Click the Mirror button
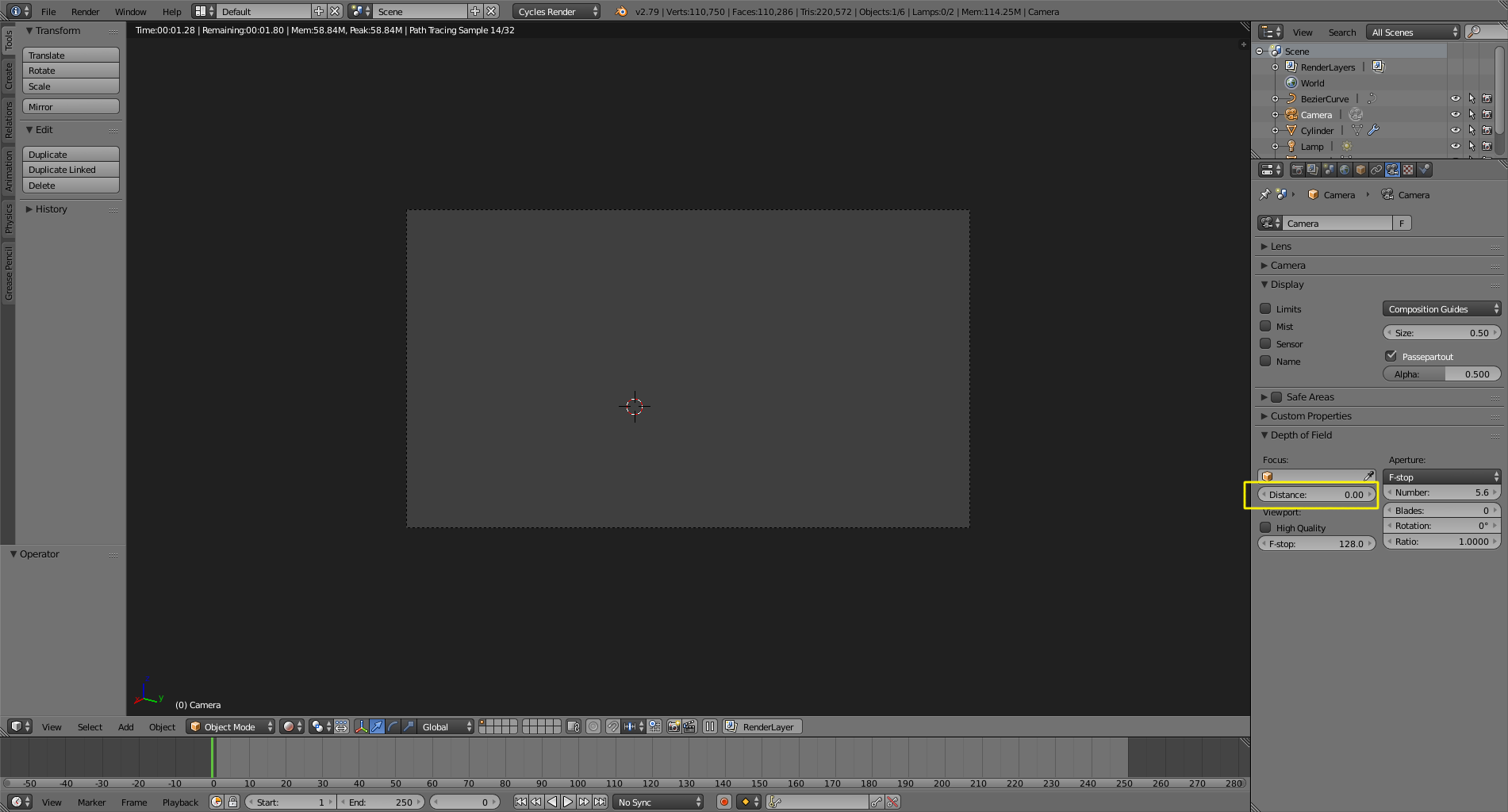Viewport: 1508px width, 812px height. [x=71, y=106]
